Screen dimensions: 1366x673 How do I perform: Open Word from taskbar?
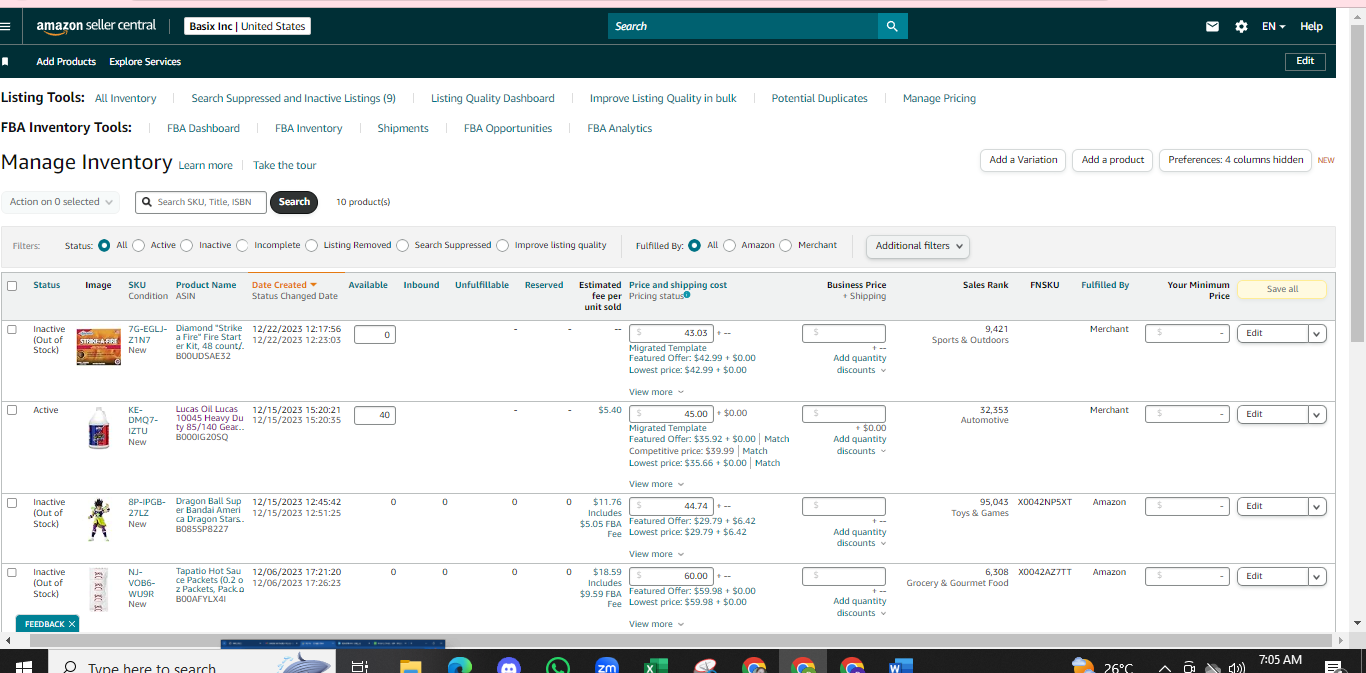900,666
